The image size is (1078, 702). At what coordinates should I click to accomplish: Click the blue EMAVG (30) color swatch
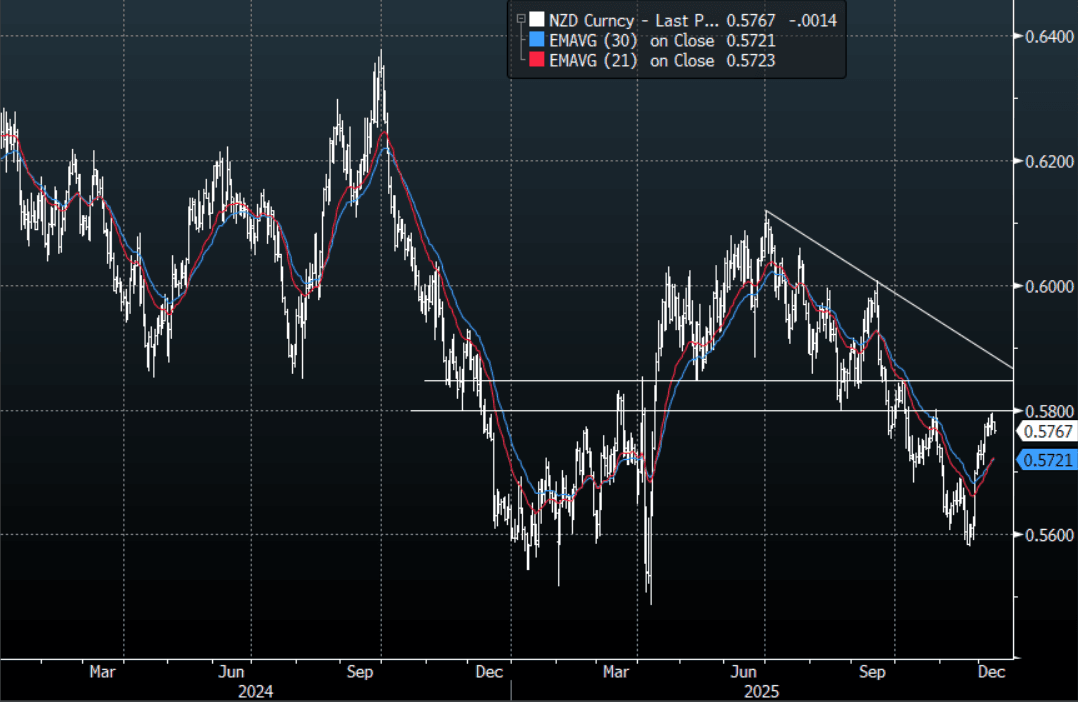(x=537, y=40)
